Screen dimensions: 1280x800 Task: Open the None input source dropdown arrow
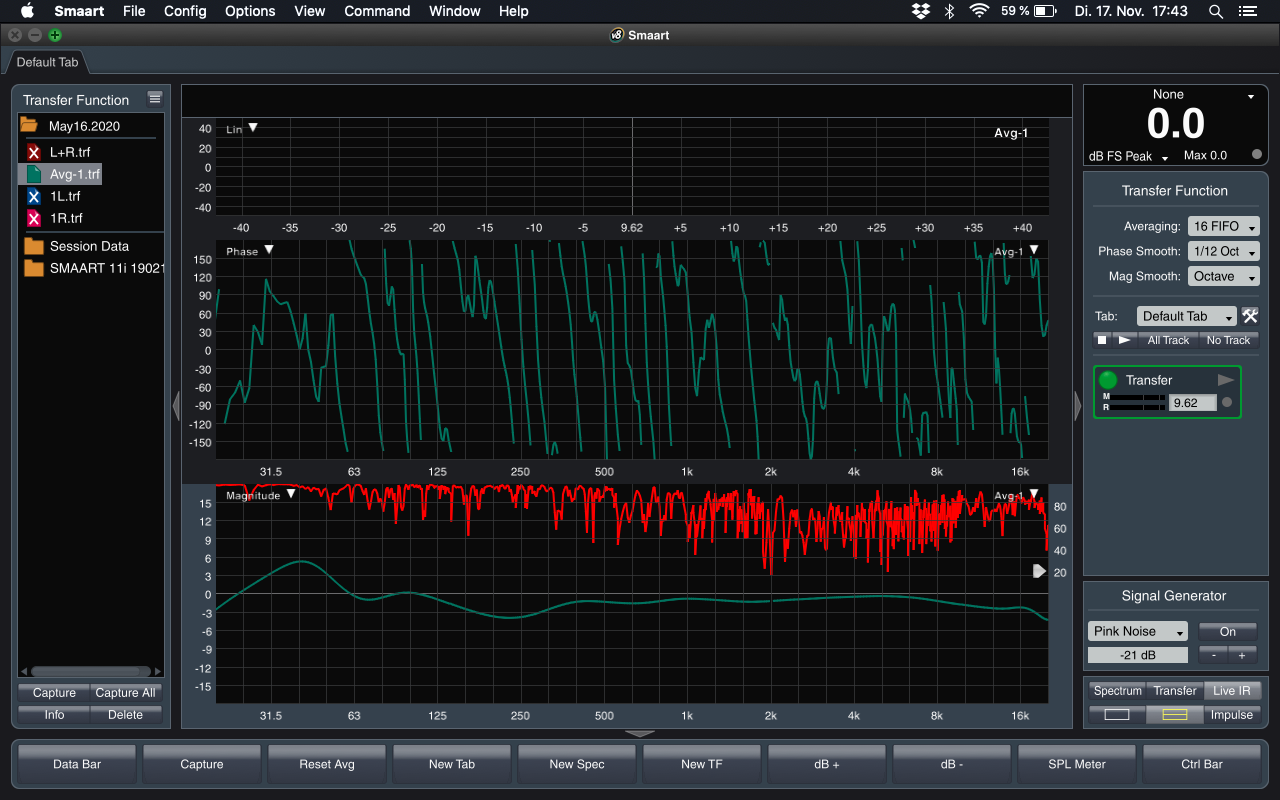[x=1250, y=97]
